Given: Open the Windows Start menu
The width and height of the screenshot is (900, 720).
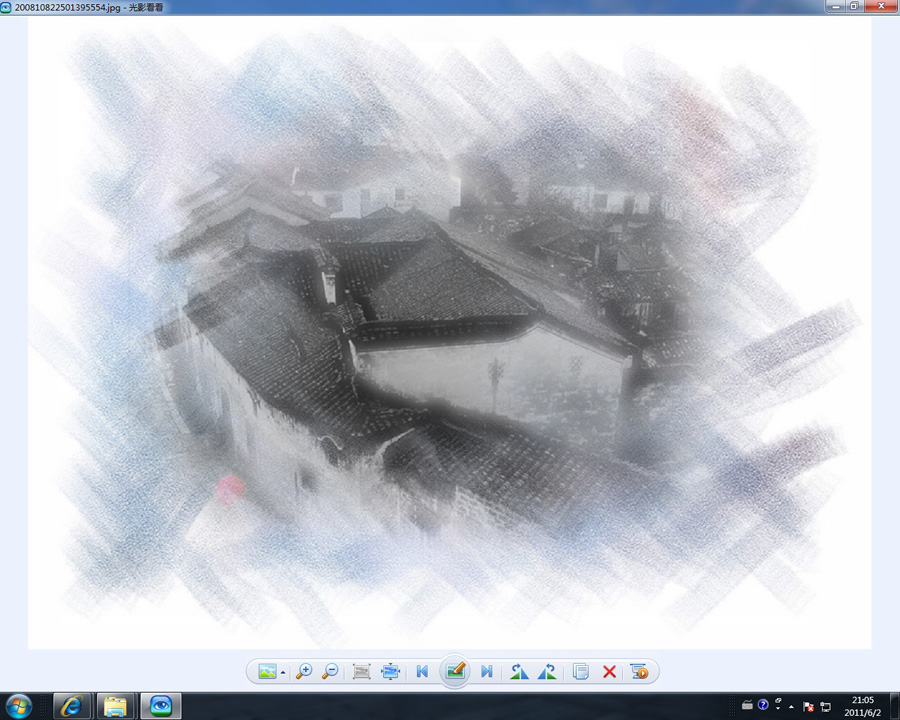Looking at the screenshot, I should point(19,706).
